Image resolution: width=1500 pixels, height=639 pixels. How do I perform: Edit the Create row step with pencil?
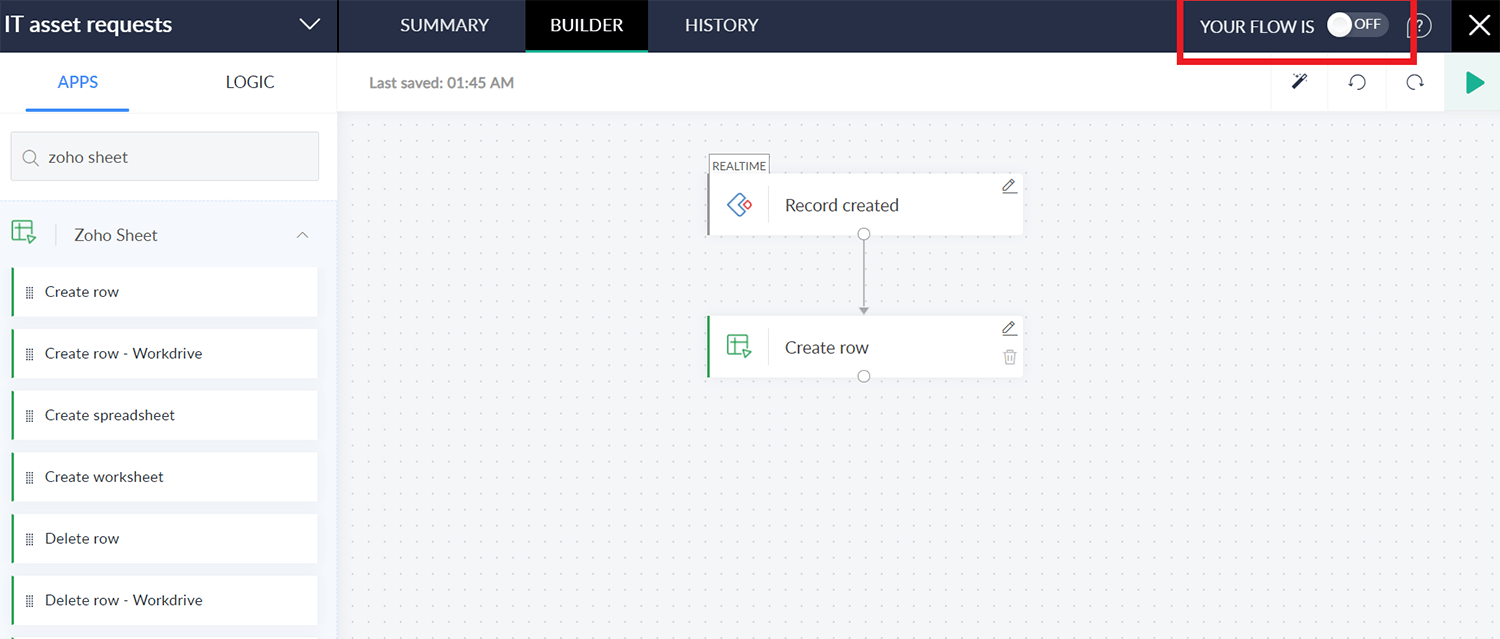(x=1009, y=329)
